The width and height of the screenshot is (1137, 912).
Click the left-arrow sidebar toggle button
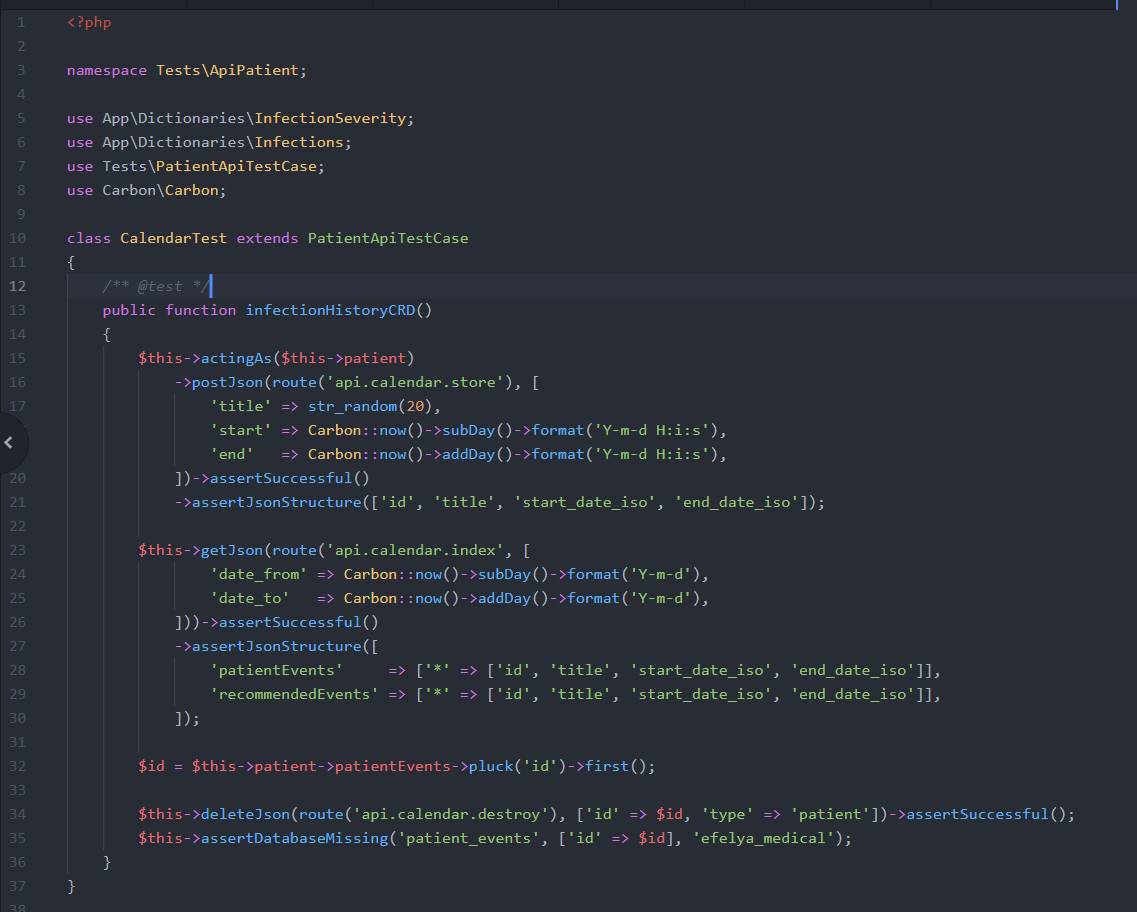[9, 441]
